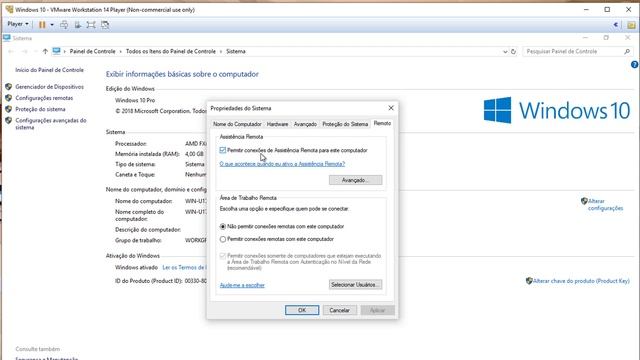The width and height of the screenshot is (640, 360).
Task: Click shield icon beside Configurações remotas
Action: point(9,98)
